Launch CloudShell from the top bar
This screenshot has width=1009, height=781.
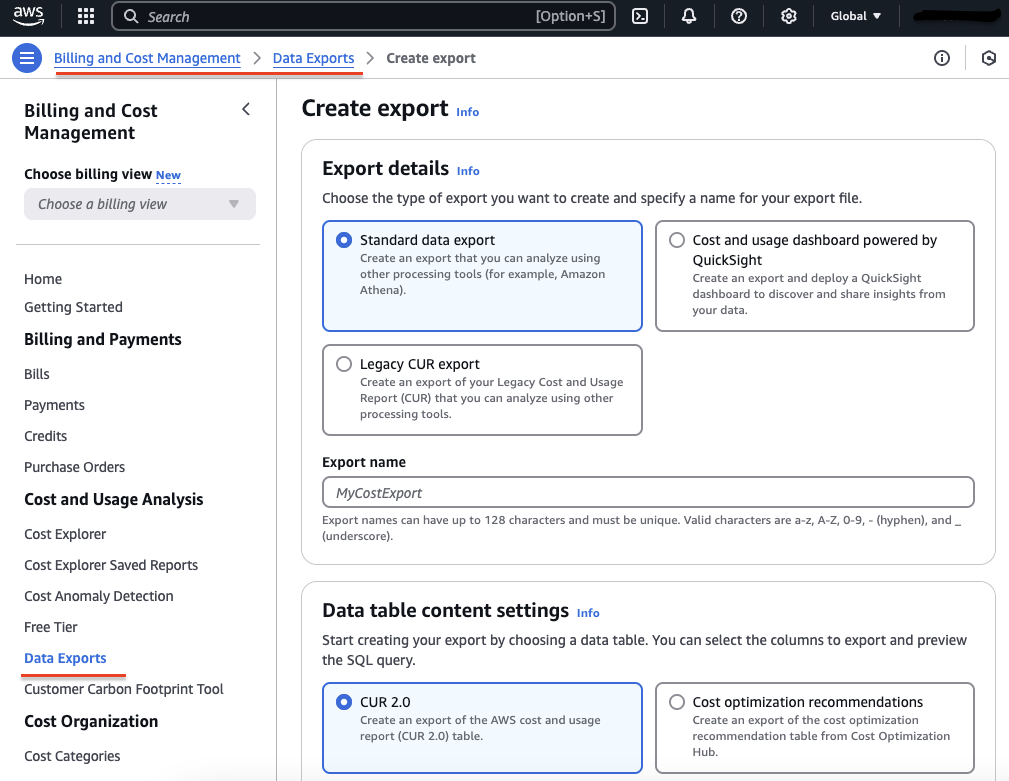[x=640, y=16]
